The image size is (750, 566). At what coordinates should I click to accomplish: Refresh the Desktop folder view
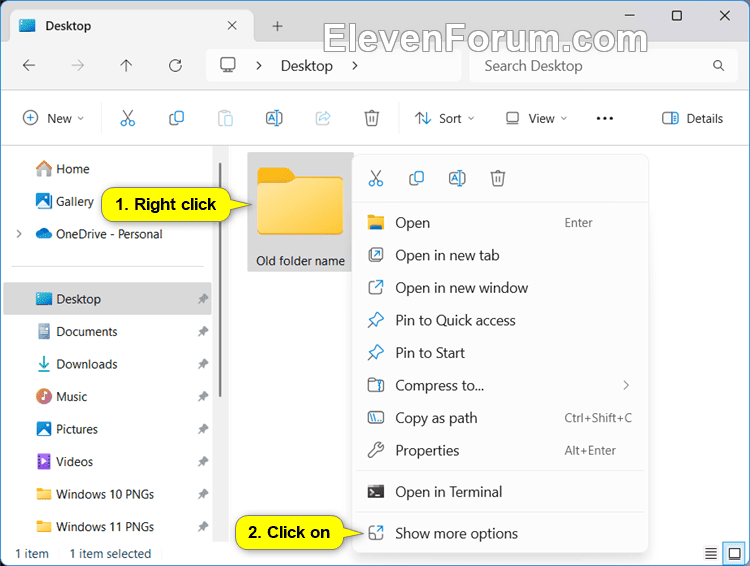click(x=176, y=66)
